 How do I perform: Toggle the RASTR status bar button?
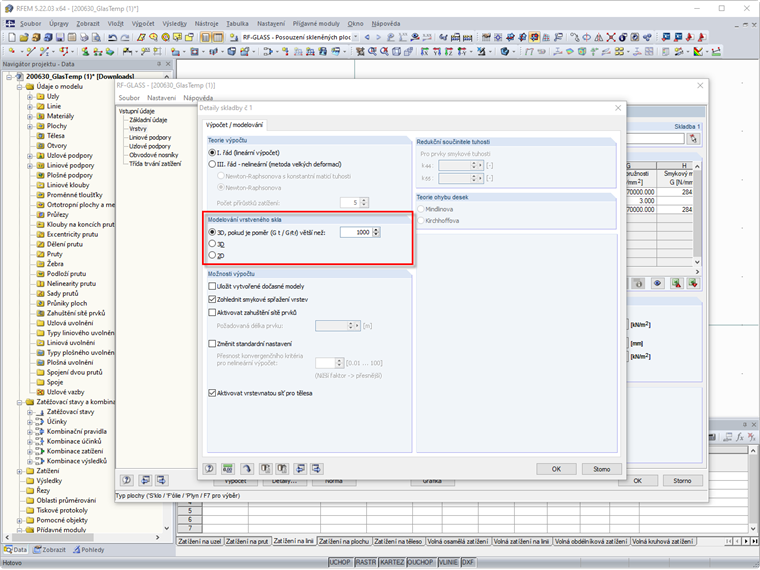click(365, 562)
